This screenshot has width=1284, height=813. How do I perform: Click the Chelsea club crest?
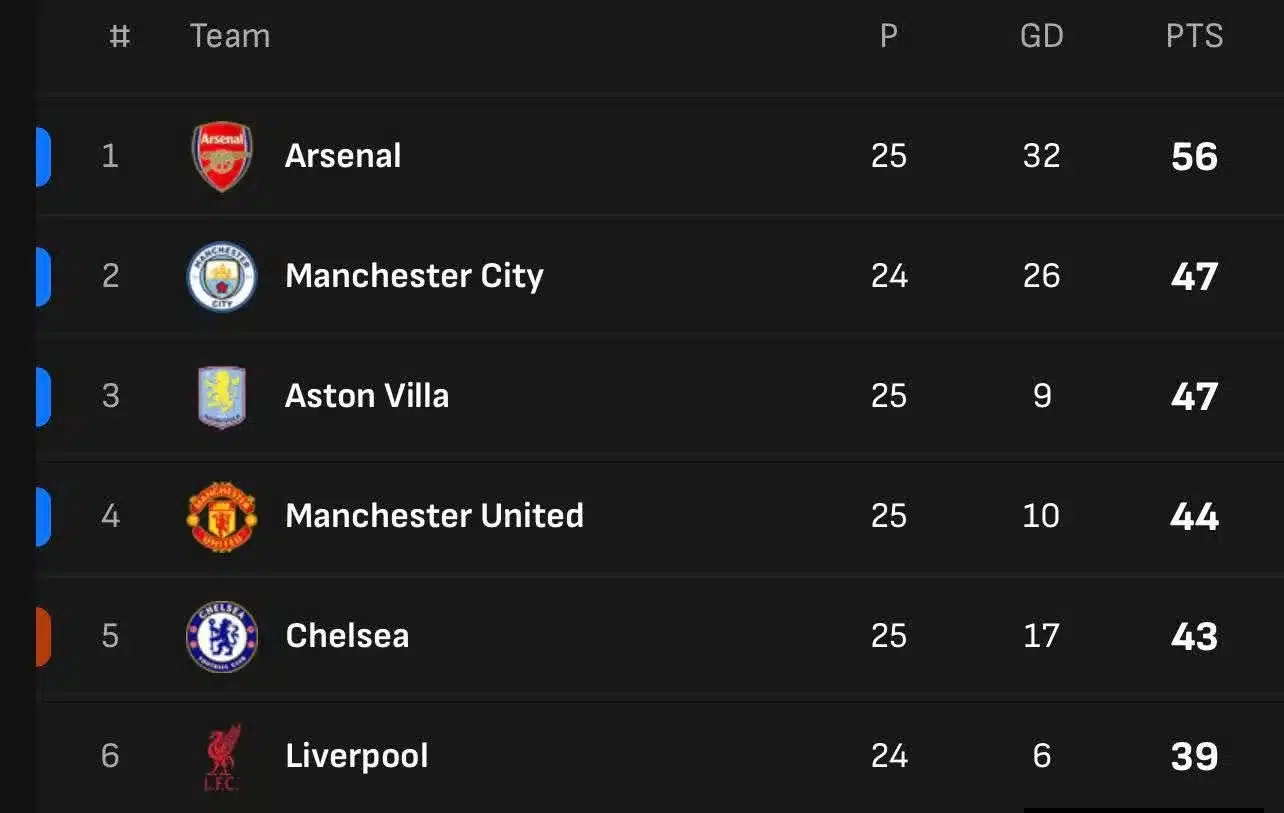point(222,636)
